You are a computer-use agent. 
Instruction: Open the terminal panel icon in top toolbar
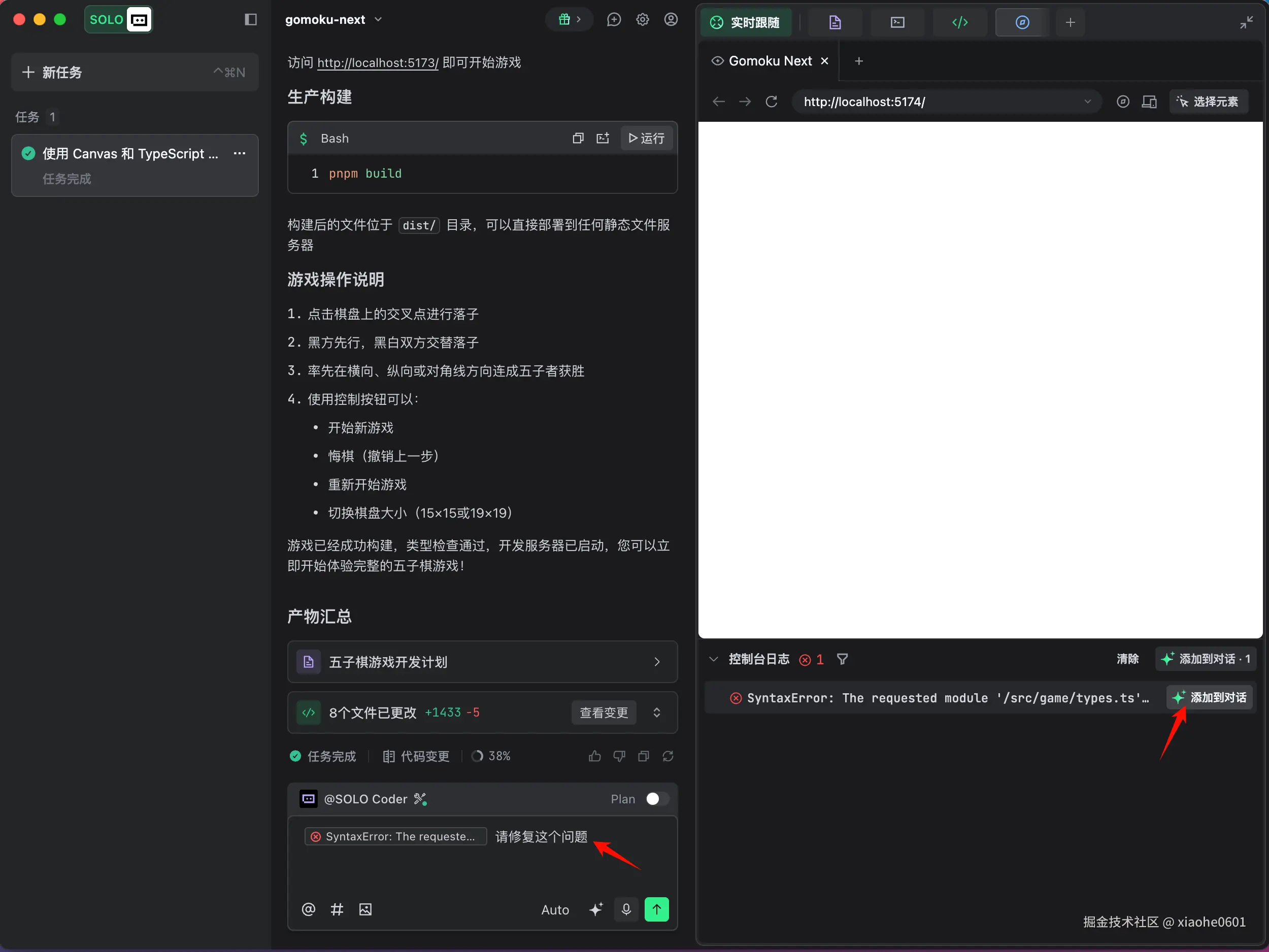(897, 22)
